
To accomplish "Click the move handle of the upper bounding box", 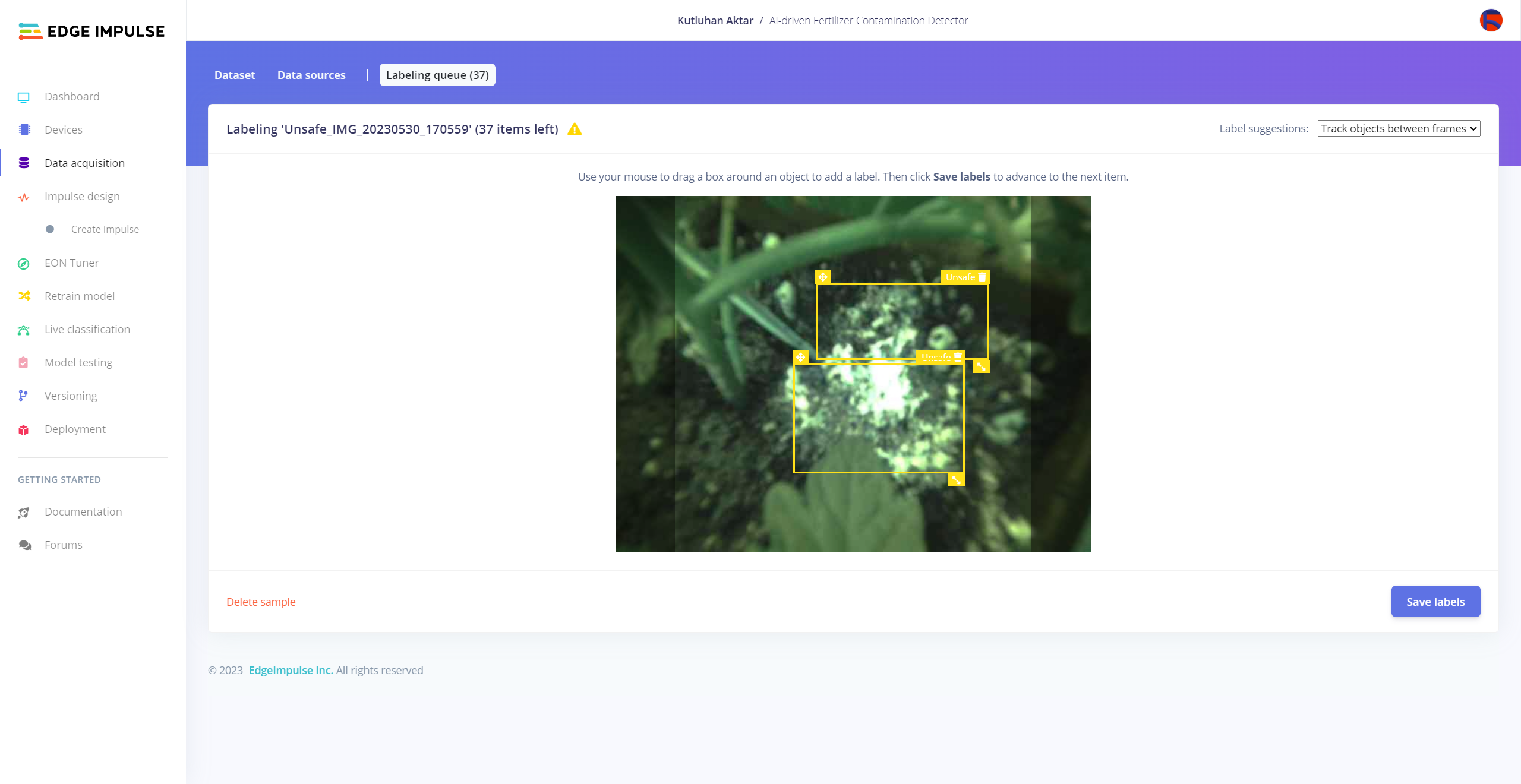I will pyautogui.click(x=823, y=277).
